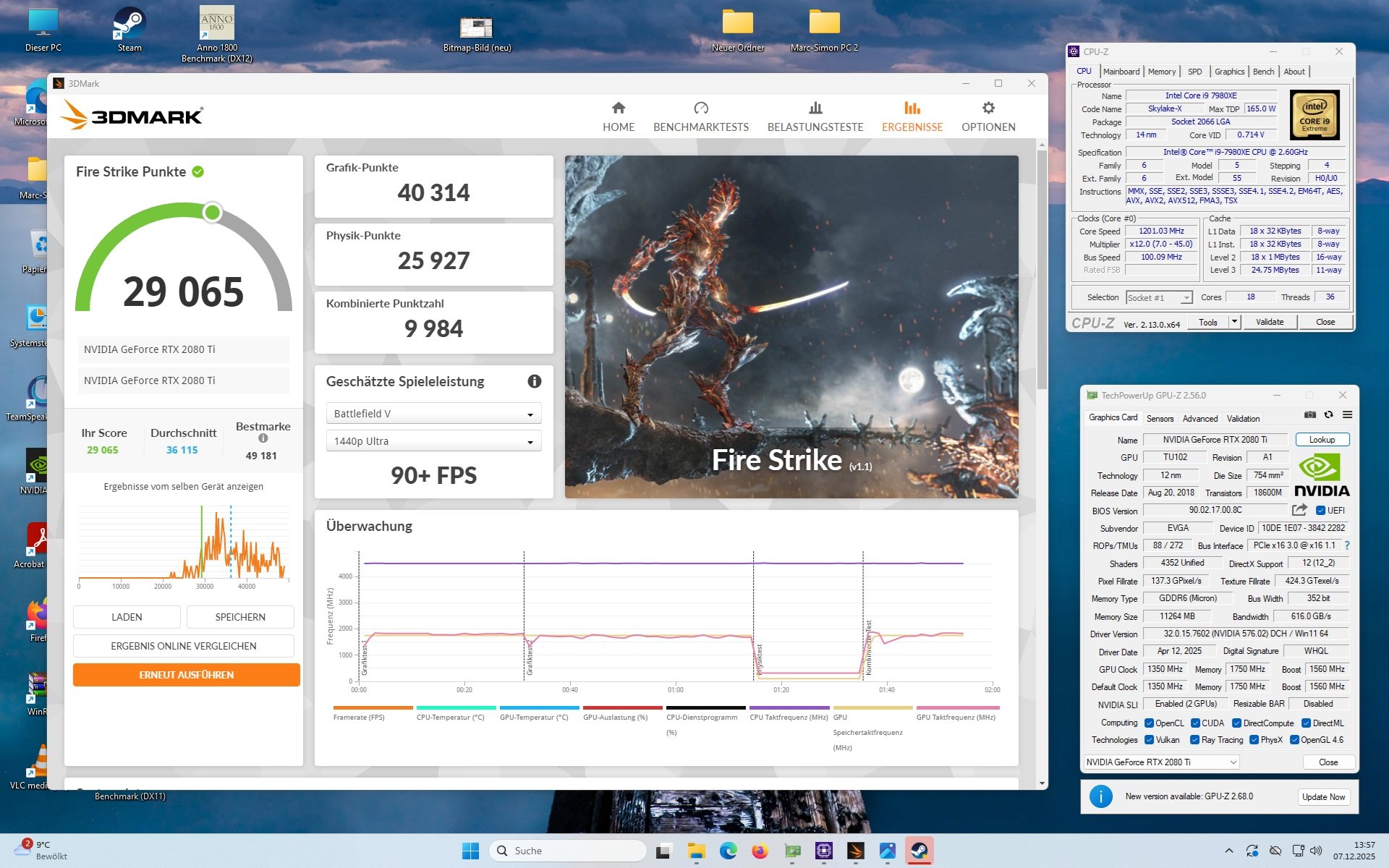Screen dimensions: 1389x868
Task: Open the 3DMark Home icon
Action: [618, 109]
